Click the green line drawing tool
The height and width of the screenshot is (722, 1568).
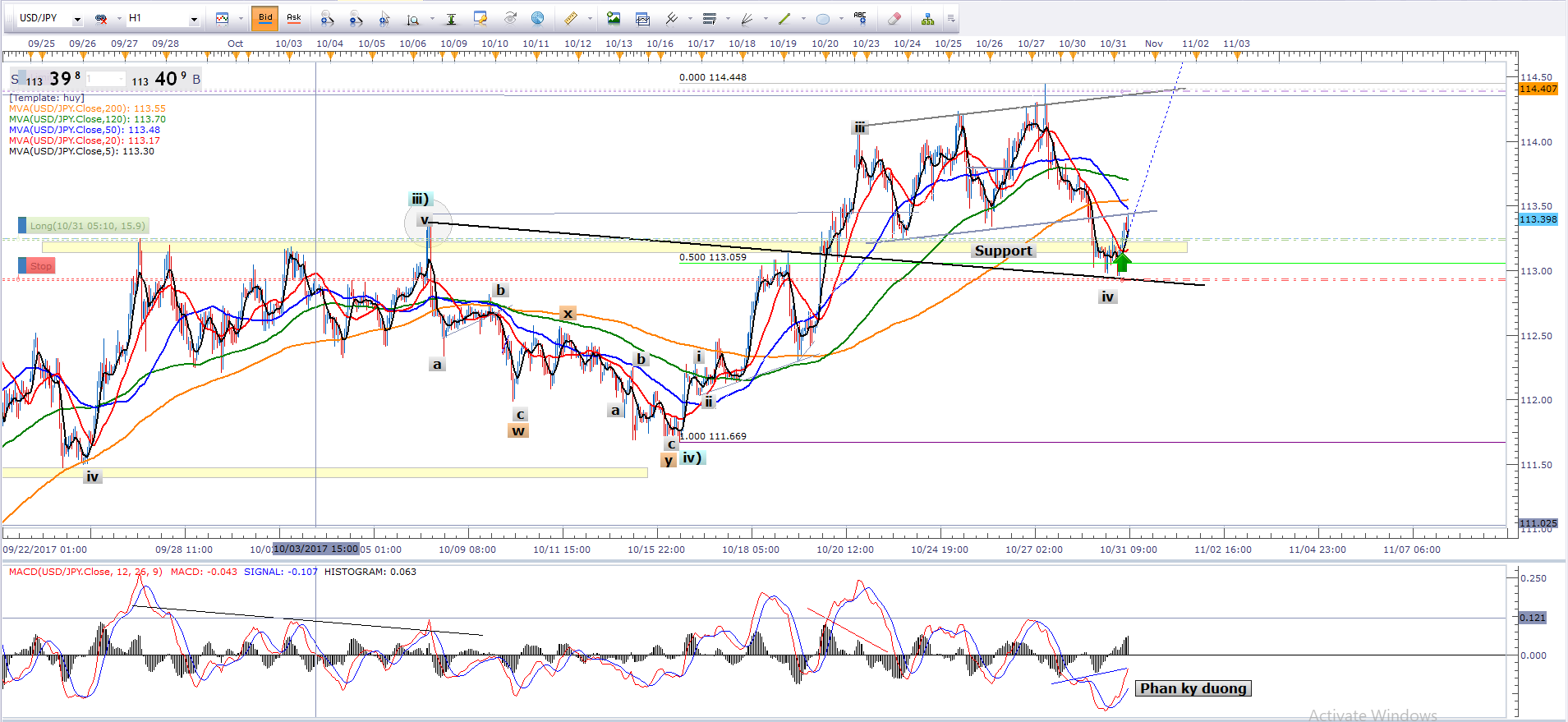(784, 18)
